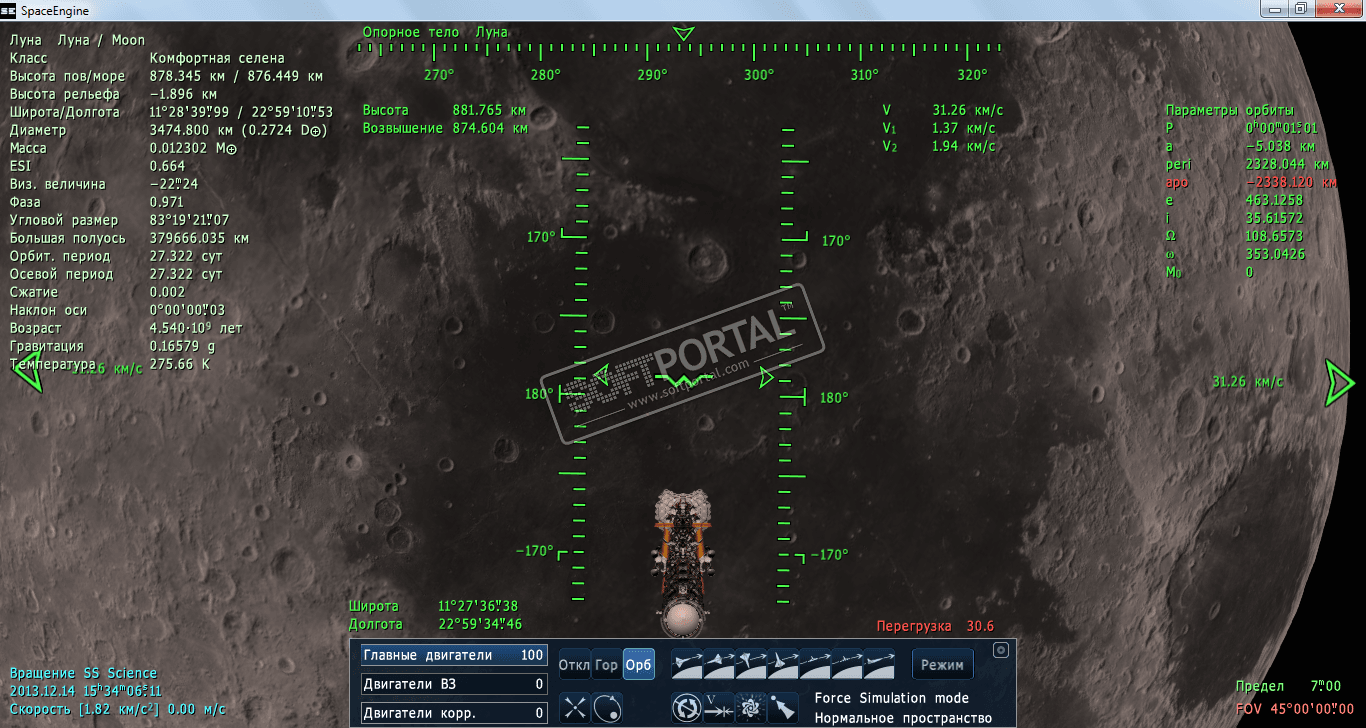The width and height of the screenshot is (1366, 728).
Task: Click the 'Вращение SS Science' status line
Action: (x=83, y=673)
